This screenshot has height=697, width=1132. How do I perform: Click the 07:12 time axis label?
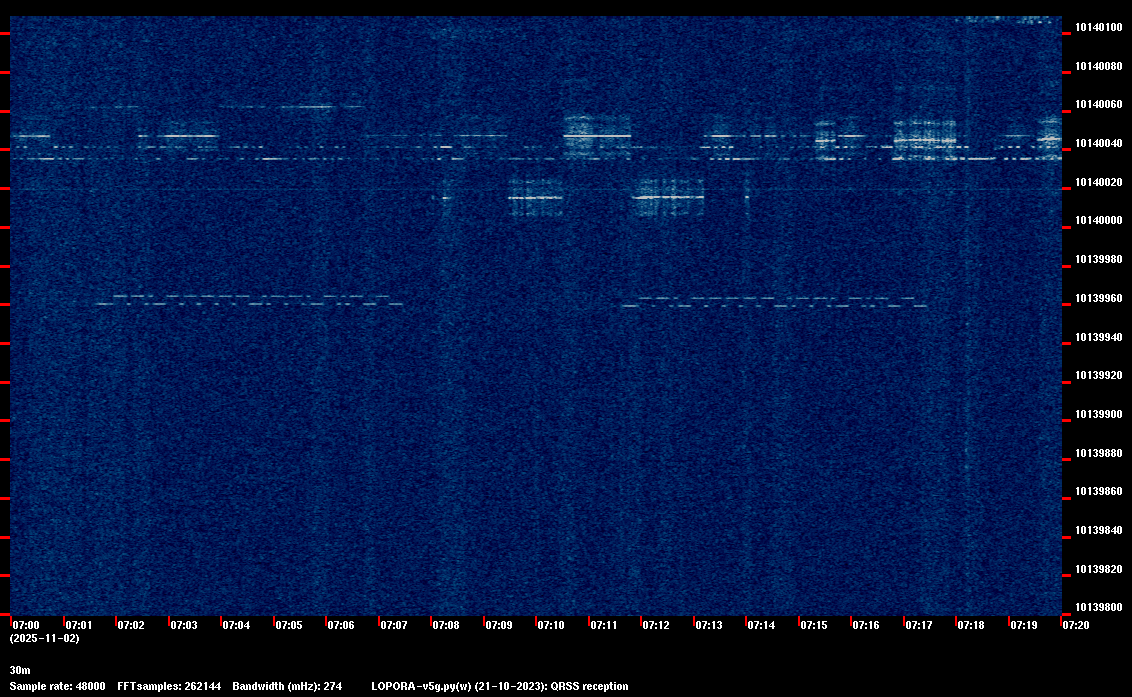coord(656,625)
